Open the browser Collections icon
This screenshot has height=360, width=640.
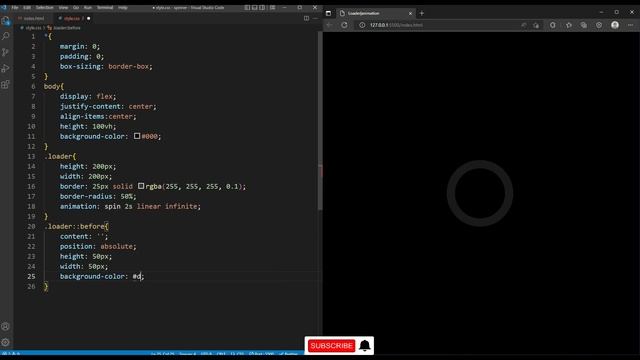click(x=584, y=25)
